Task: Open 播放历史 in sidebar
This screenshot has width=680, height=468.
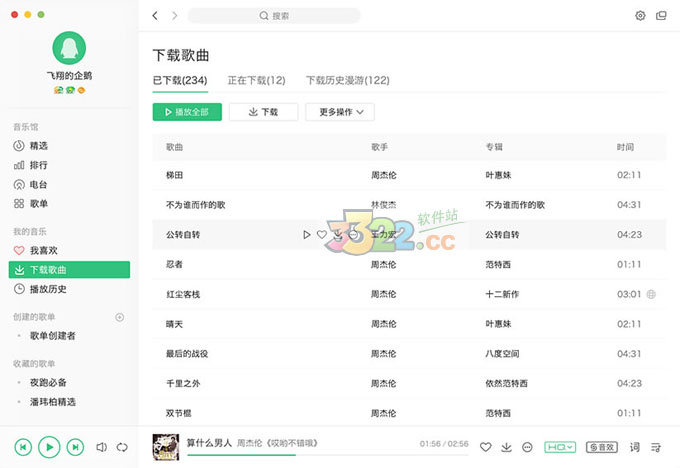Action: [x=40, y=289]
